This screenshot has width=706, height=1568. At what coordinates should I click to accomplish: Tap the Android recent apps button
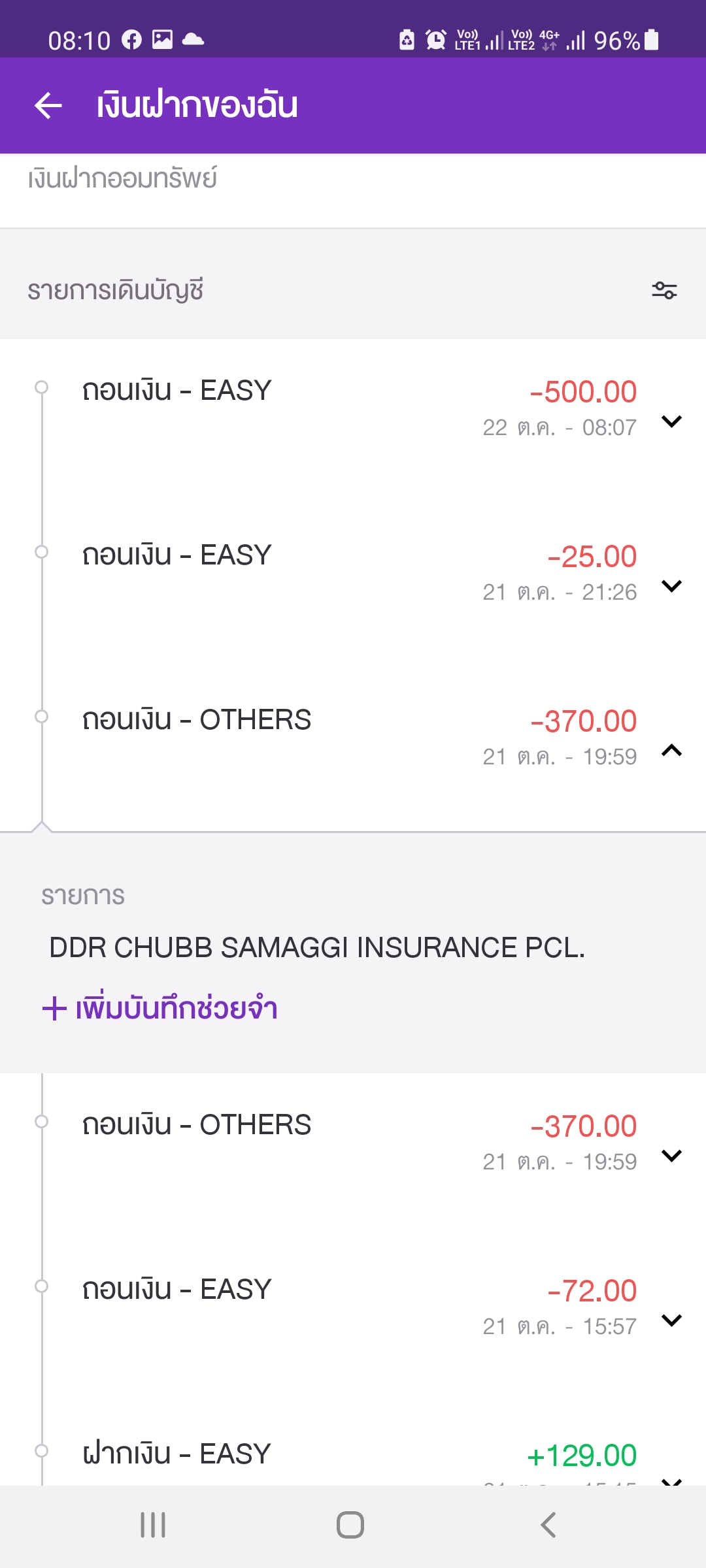coord(153,1525)
